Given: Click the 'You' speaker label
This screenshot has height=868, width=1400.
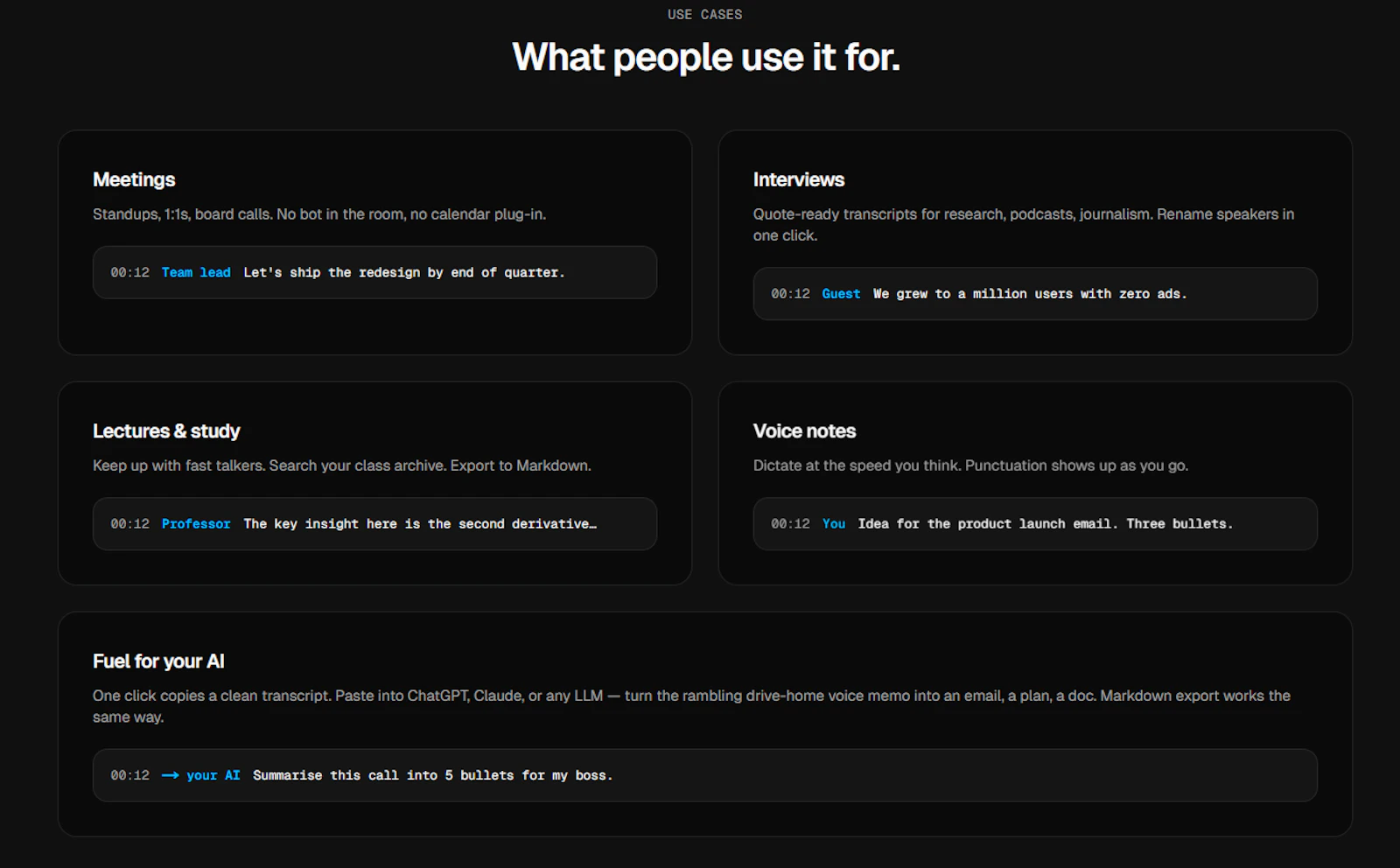Looking at the screenshot, I should pos(834,524).
